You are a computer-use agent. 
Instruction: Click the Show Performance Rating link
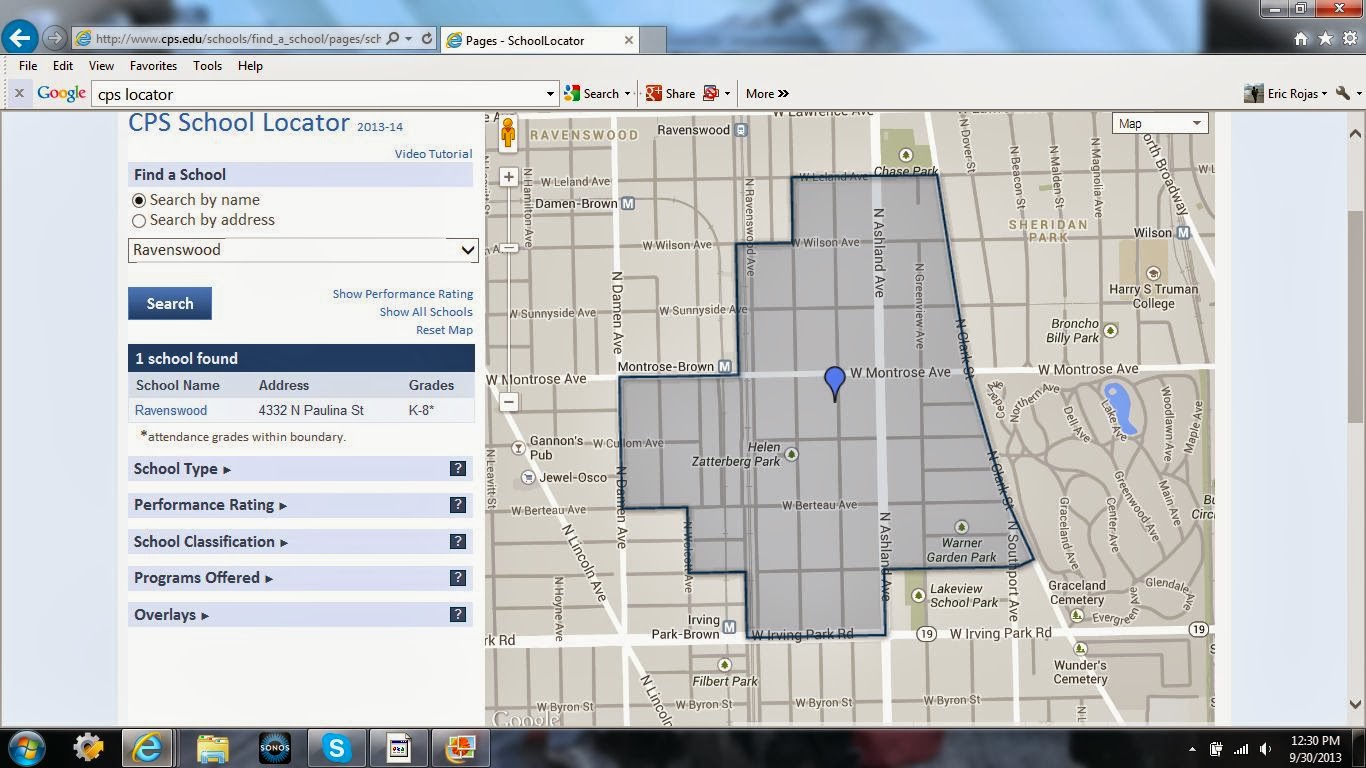403,294
